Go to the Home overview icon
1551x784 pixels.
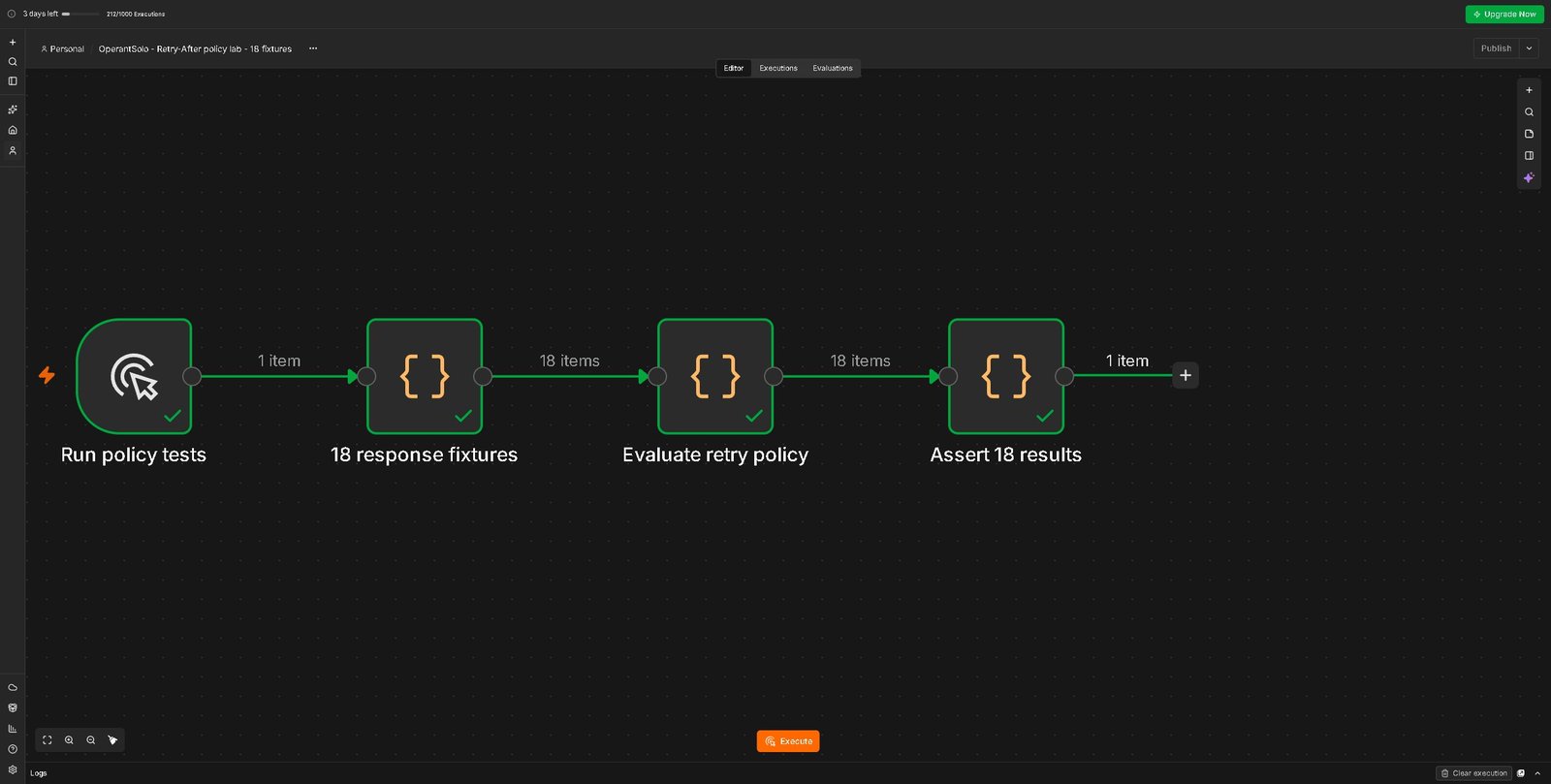click(13, 130)
